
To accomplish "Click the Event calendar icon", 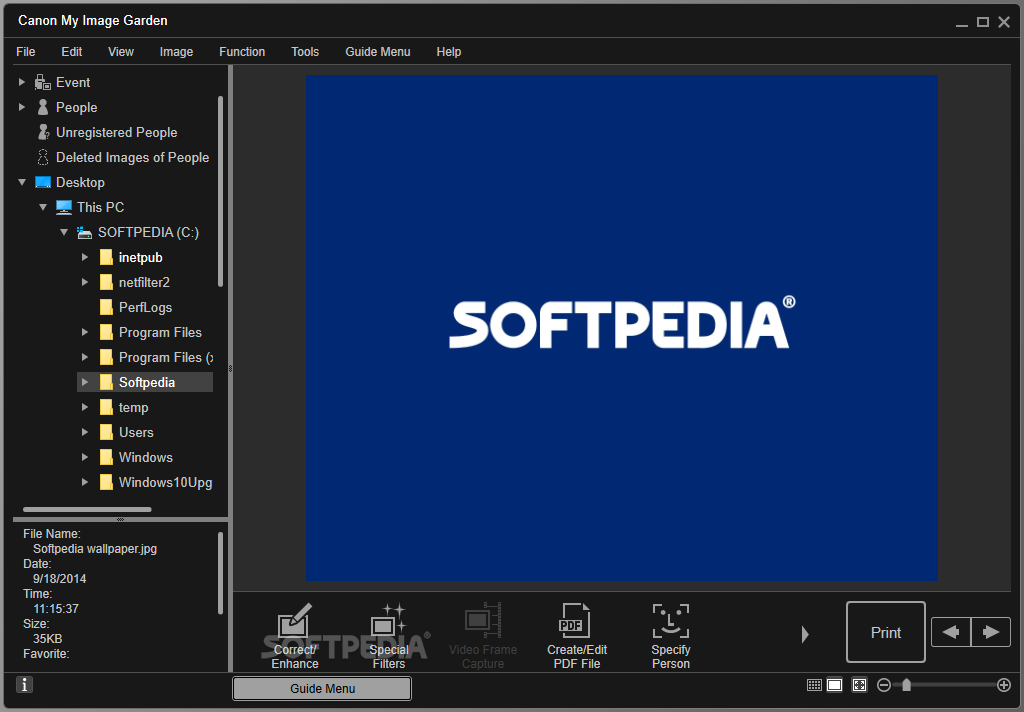I will [x=42, y=82].
